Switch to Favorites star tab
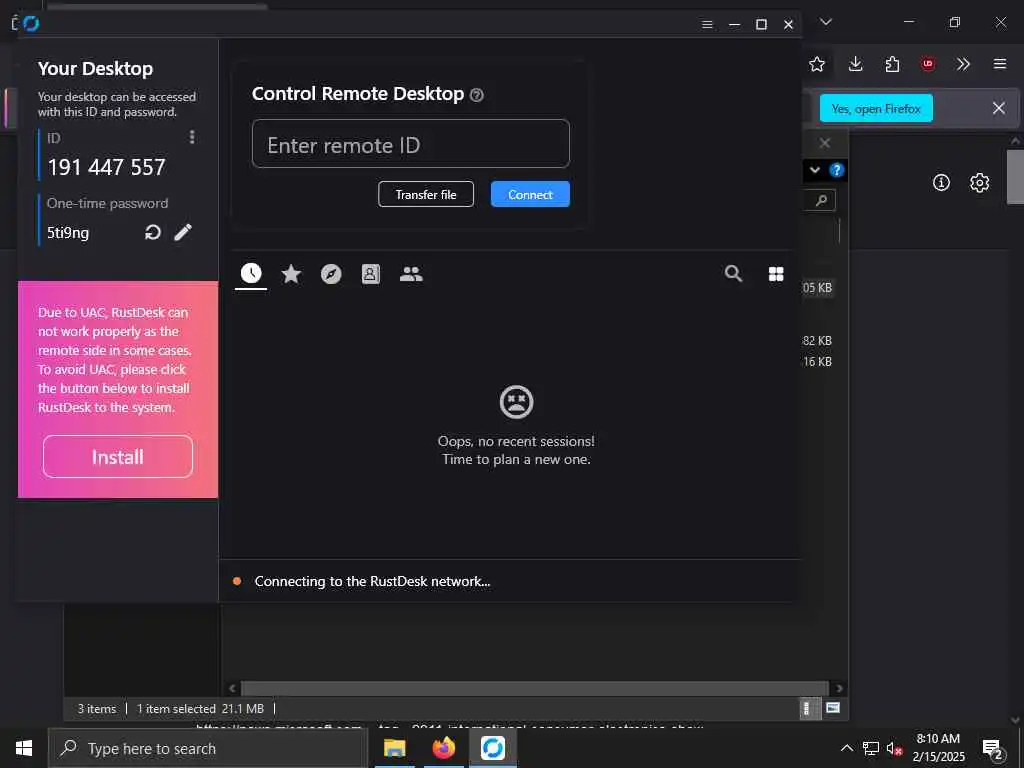The image size is (1024, 768). pyautogui.click(x=291, y=274)
